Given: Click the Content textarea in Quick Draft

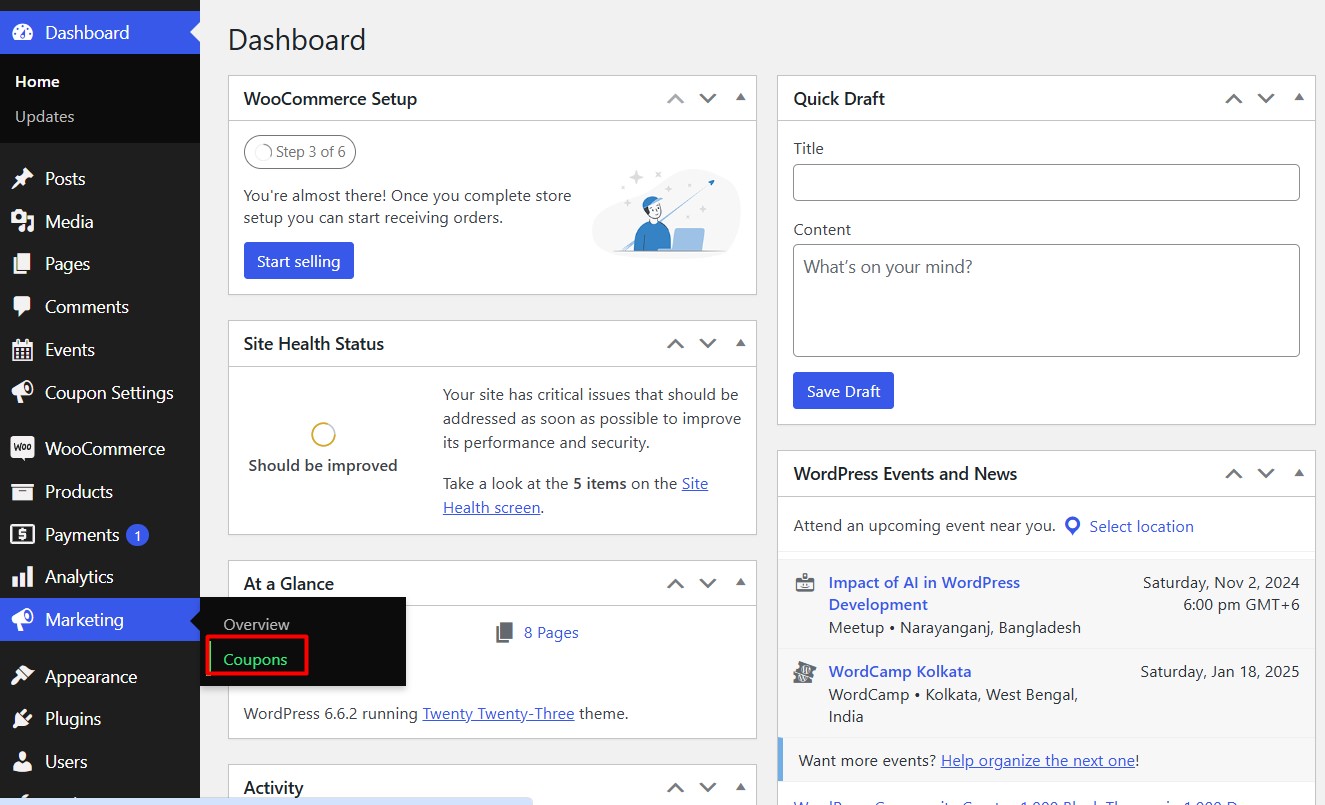Looking at the screenshot, I should point(1046,301).
